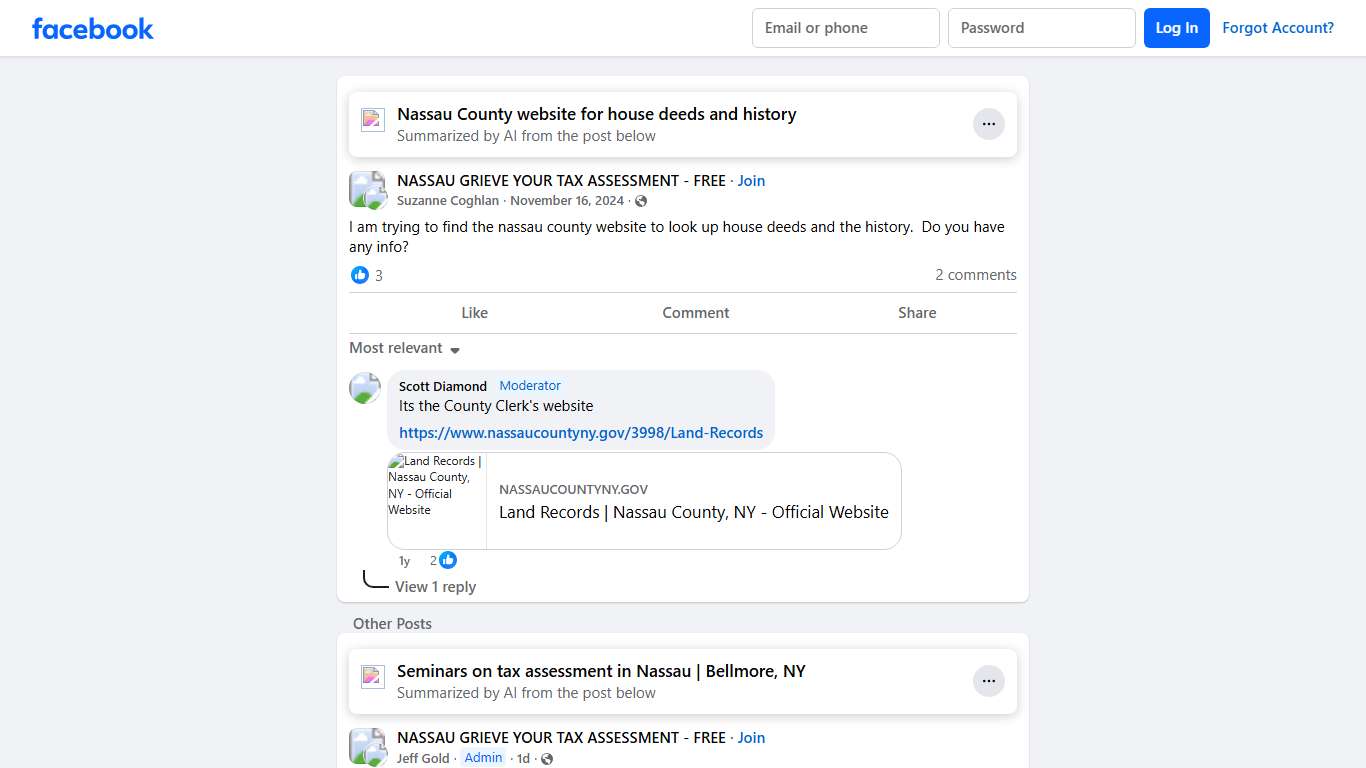Click the globe privacy icon on Suzanne's post
The height and width of the screenshot is (768, 1366).
(641, 200)
